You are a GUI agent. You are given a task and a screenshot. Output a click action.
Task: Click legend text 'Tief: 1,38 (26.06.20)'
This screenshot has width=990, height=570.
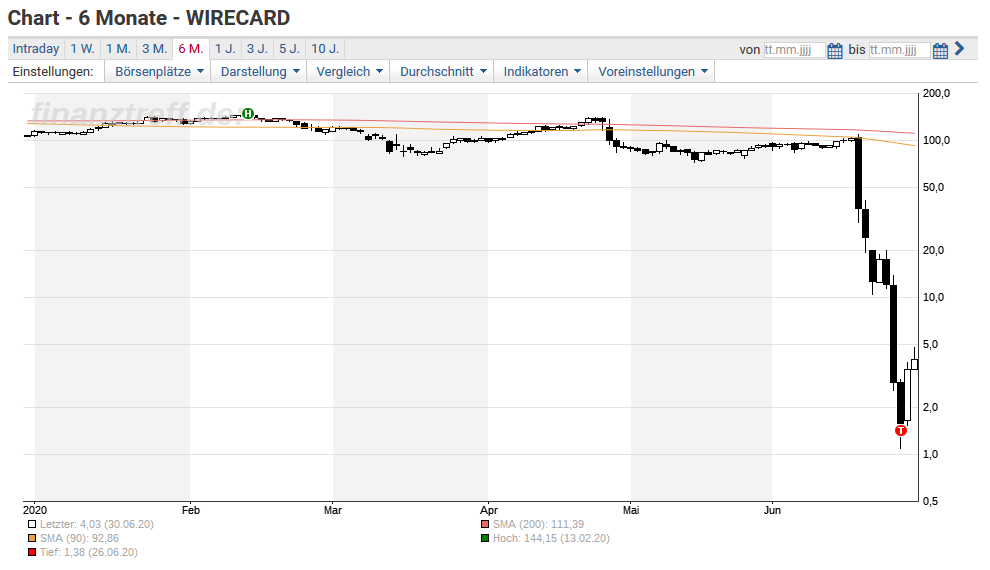point(88,552)
